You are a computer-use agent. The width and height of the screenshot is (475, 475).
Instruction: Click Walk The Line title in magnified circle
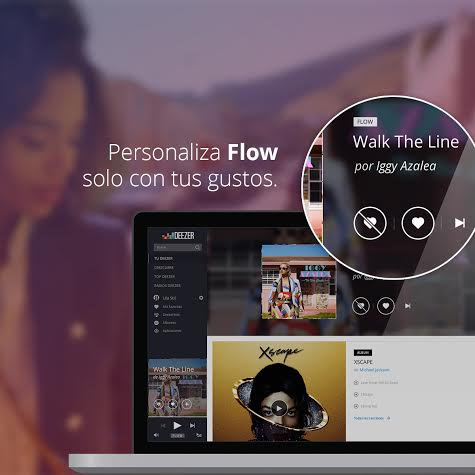tap(406, 142)
